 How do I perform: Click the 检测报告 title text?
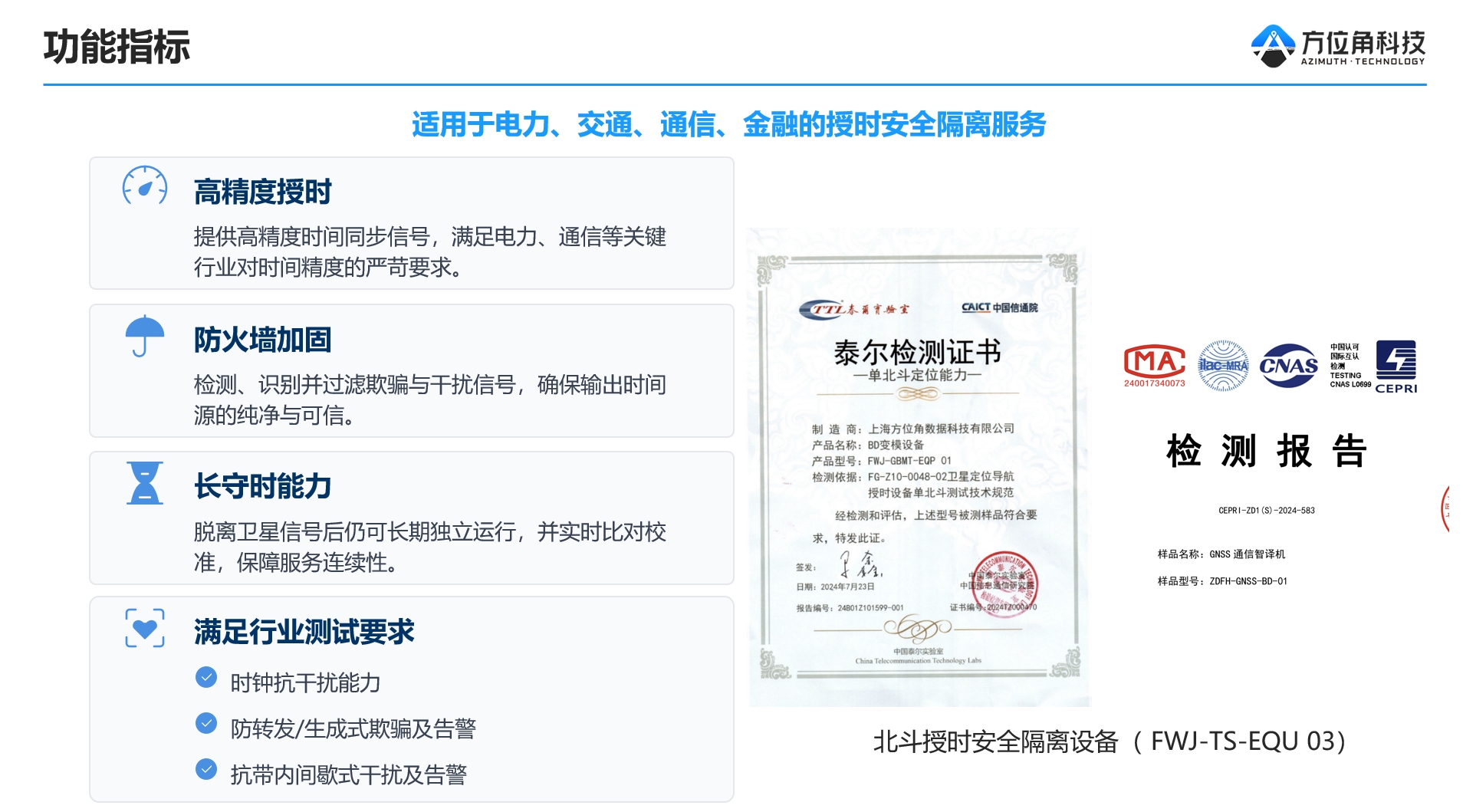[x=1266, y=451]
